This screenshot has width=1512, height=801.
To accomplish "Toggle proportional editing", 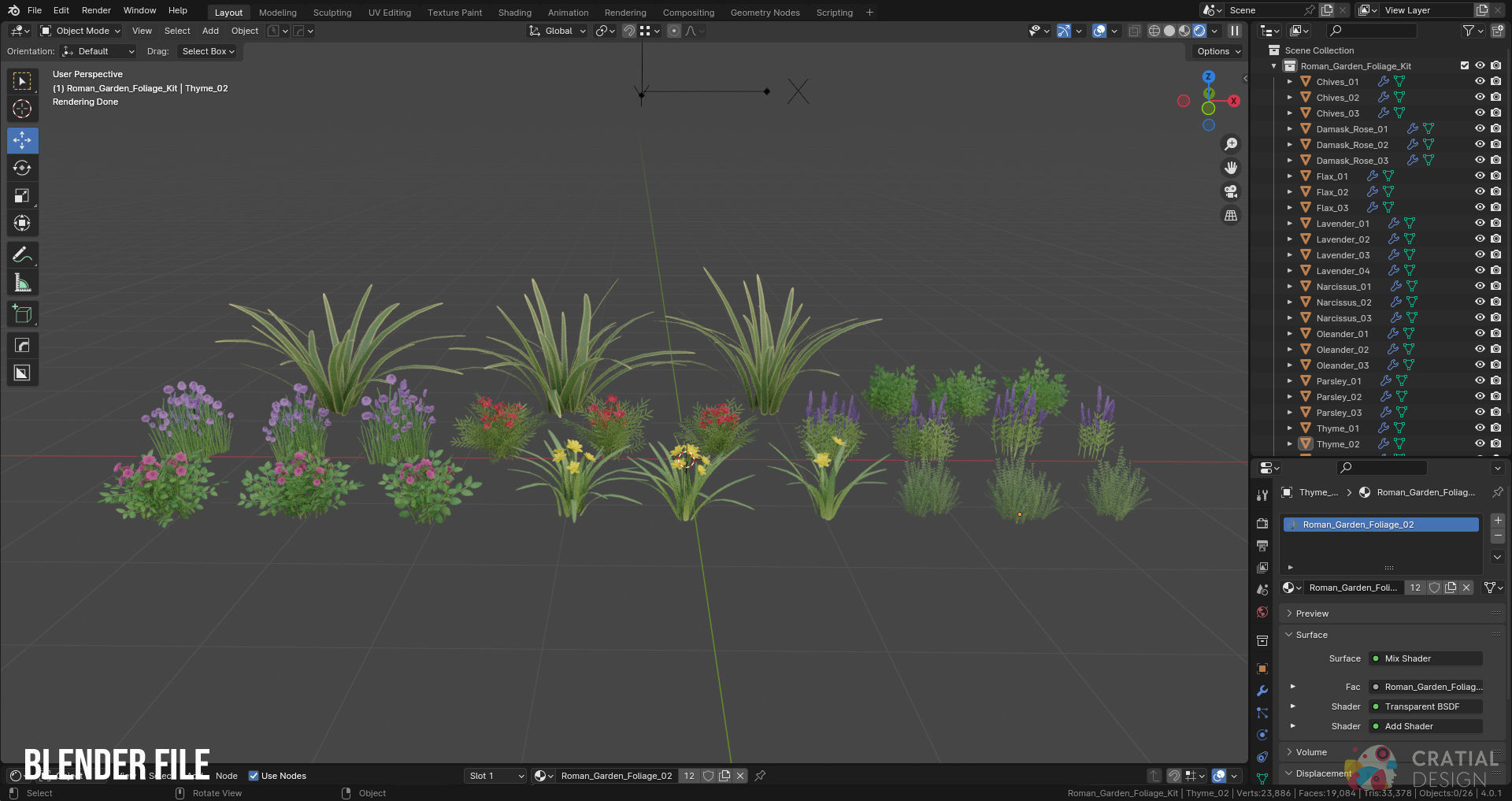I will [x=674, y=31].
